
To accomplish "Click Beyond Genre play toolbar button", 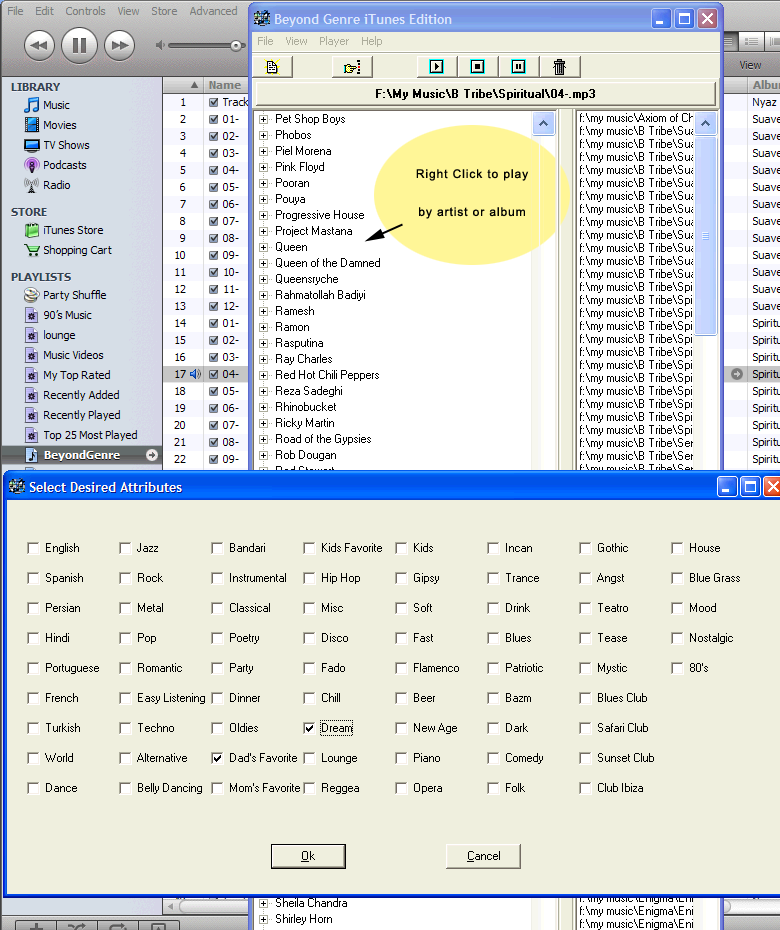I will coord(437,66).
